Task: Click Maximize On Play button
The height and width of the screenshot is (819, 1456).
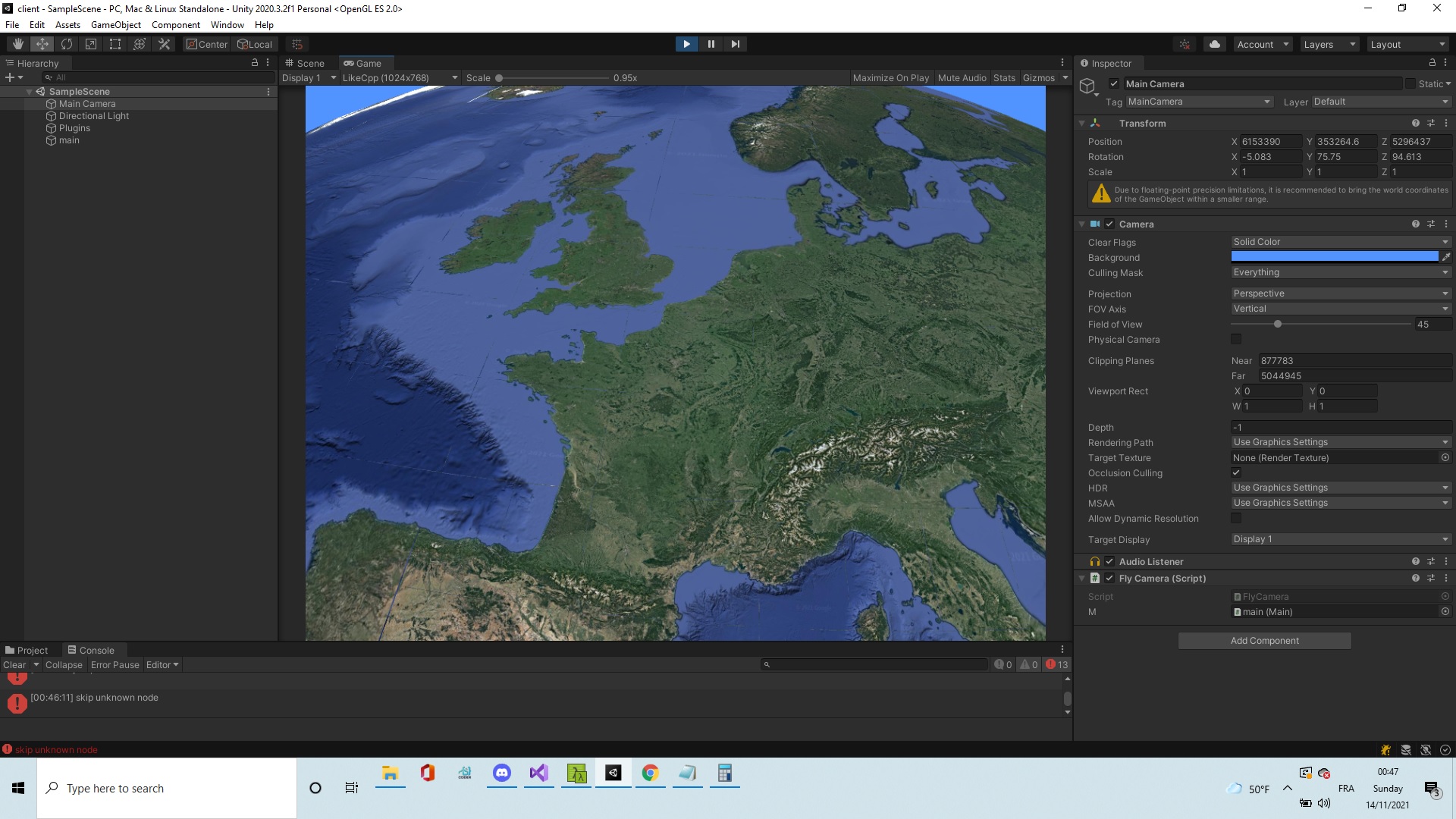Action: point(890,77)
